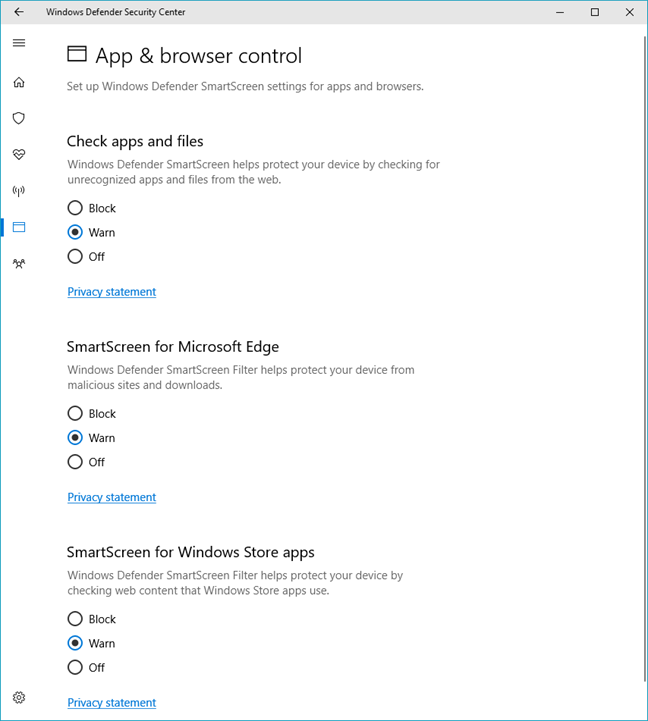Turn Off SmartScreen for Windows Store apps
648x721 pixels.
click(x=75, y=667)
